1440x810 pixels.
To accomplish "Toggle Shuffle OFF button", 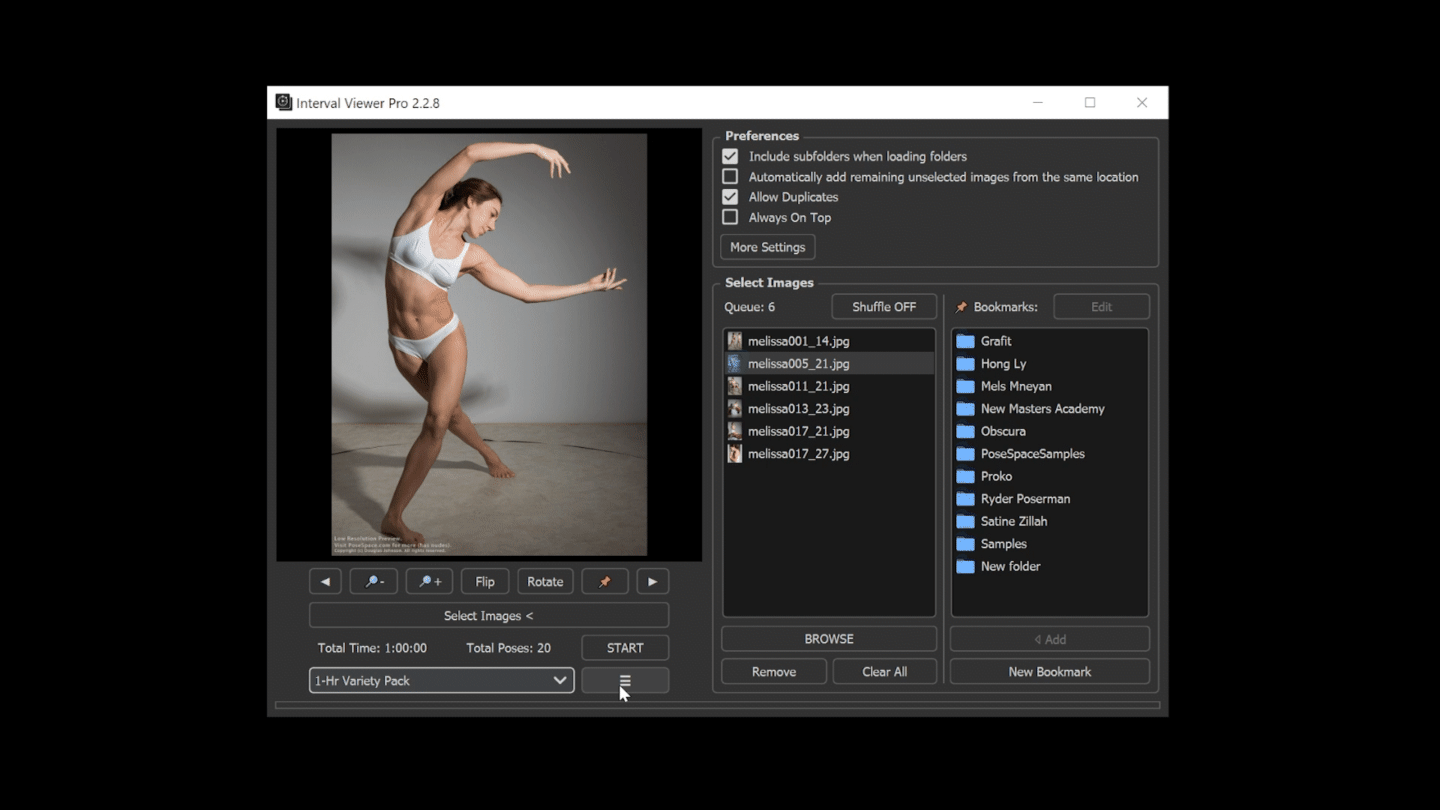I will coord(884,307).
